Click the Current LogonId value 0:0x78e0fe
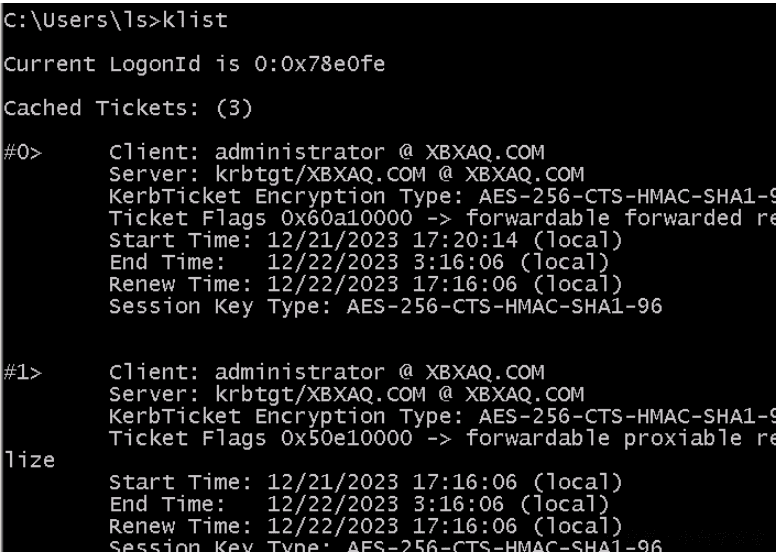Viewport: 778px width, 558px height. pyautogui.click(x=320, y=64)
